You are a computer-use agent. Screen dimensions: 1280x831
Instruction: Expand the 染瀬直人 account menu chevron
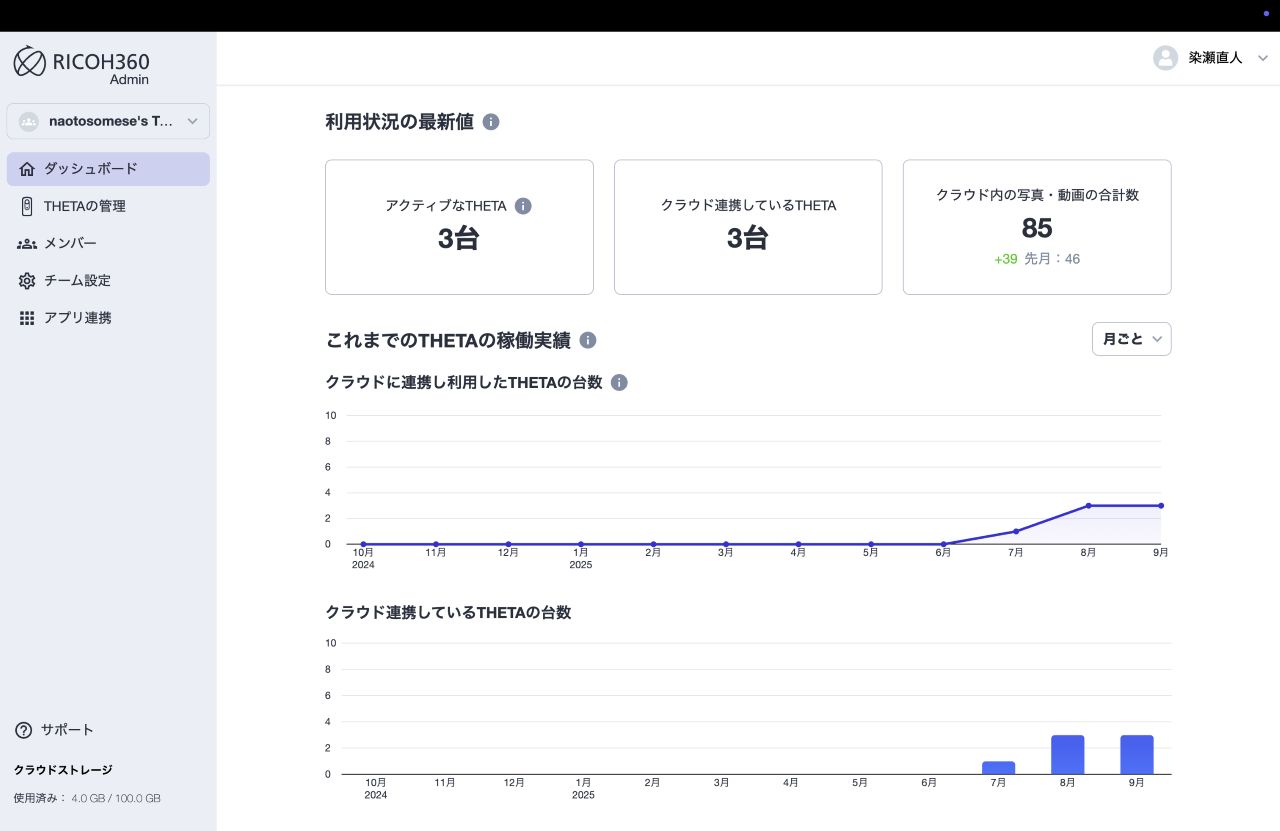click(1262, 58)
